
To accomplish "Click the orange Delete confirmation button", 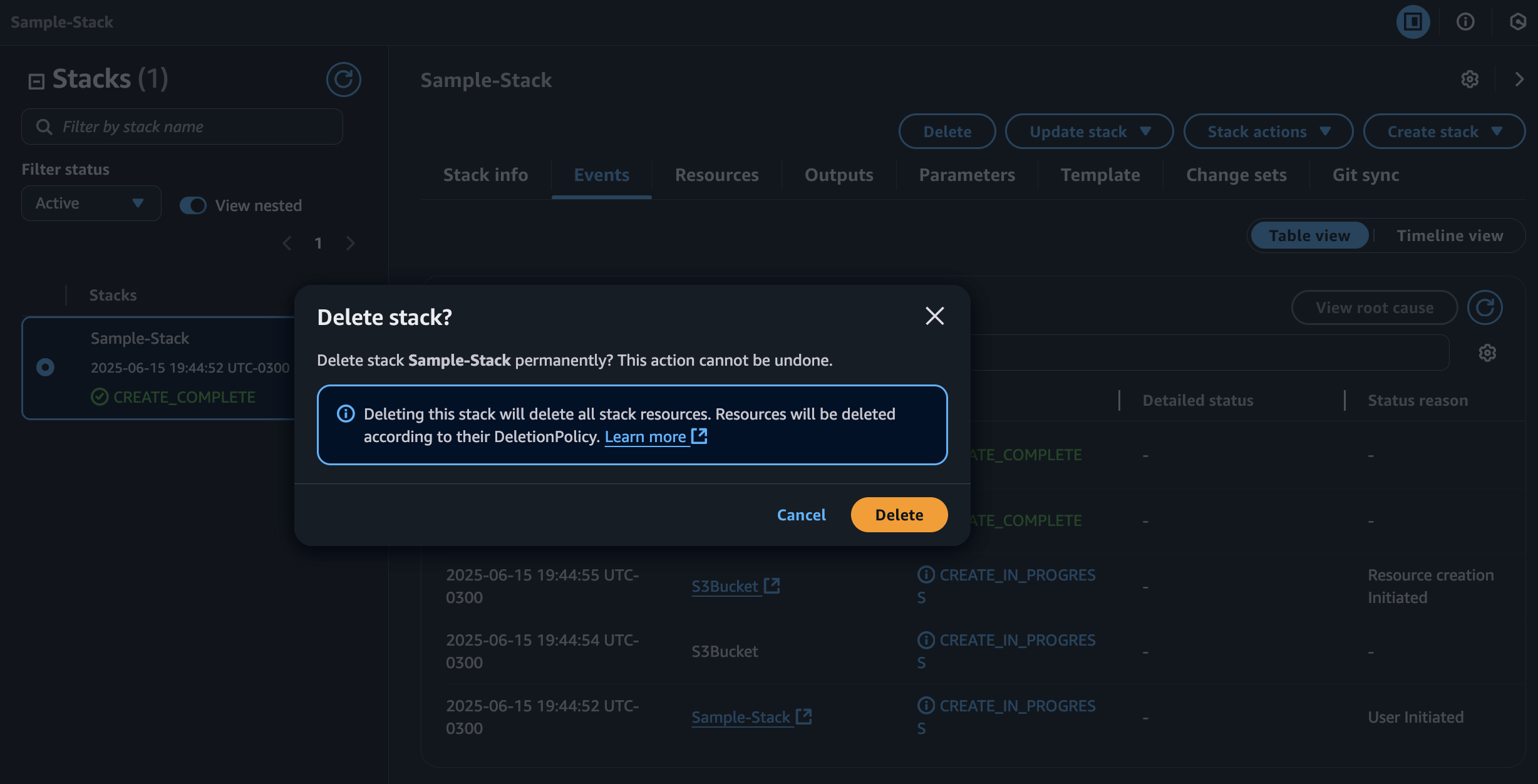I will (899, 515).
